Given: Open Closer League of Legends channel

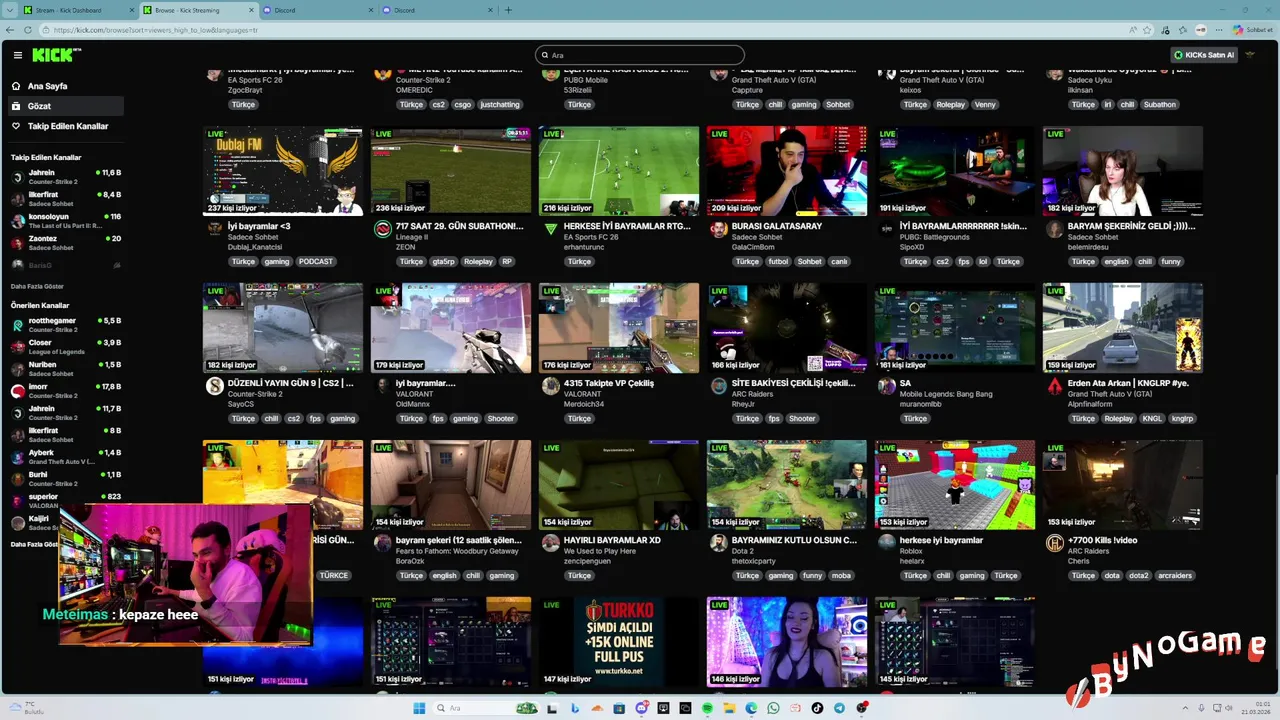Looking at the screenshot, I should click(x=66, y=347).
